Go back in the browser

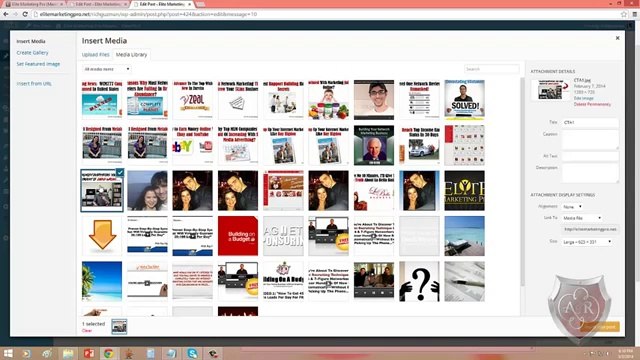coord(5,14)
